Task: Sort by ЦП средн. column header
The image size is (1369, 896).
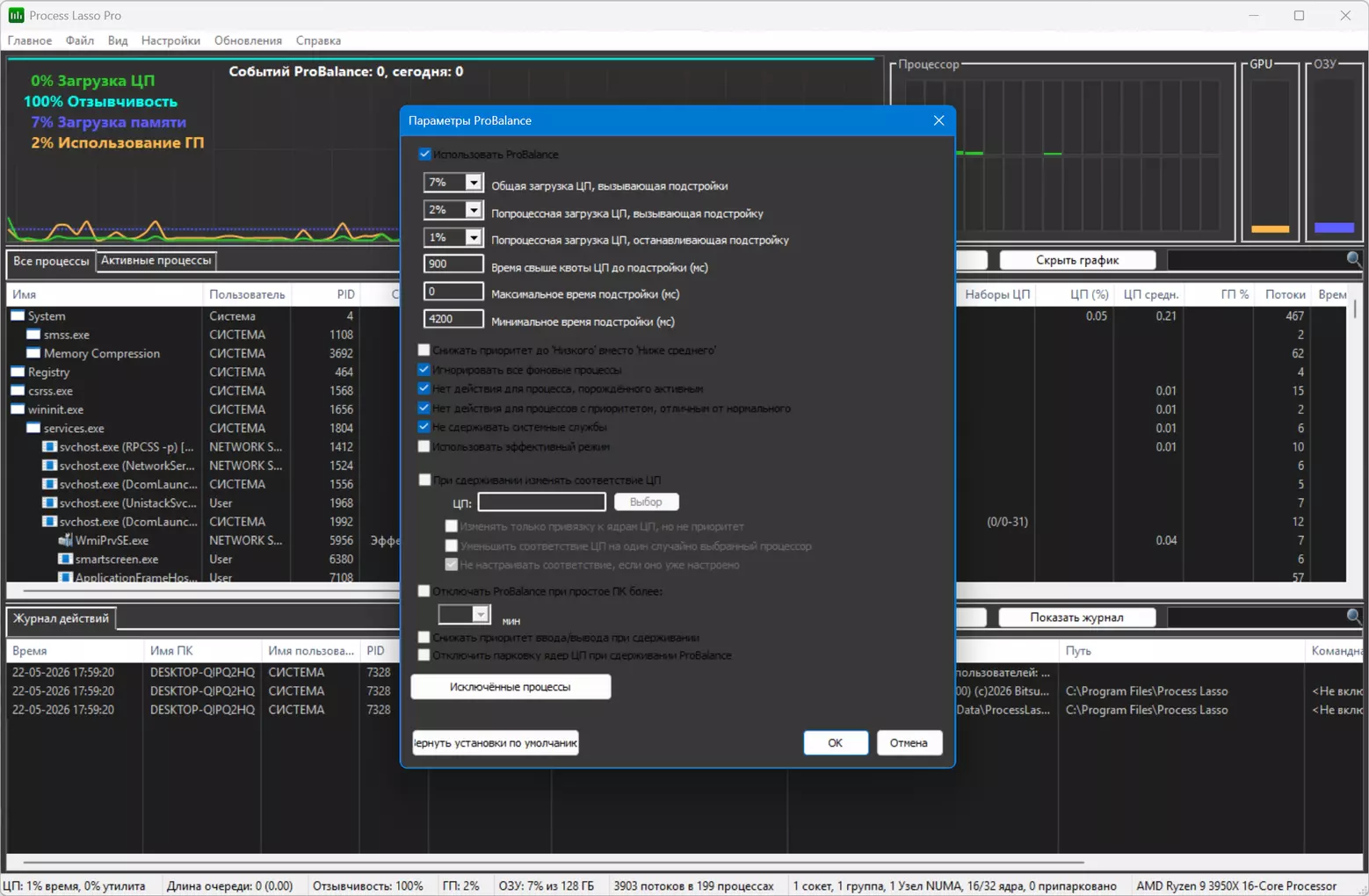Action: pos(1150,294)
